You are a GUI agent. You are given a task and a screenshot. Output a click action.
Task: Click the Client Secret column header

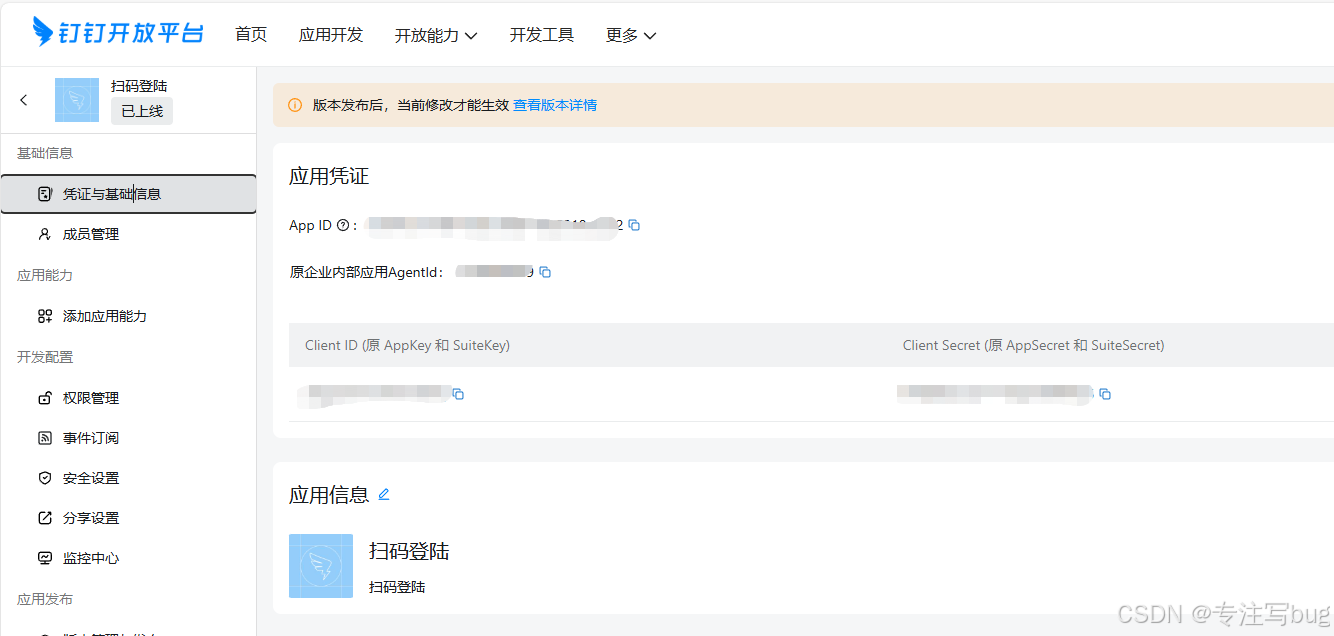point(1033,345)
